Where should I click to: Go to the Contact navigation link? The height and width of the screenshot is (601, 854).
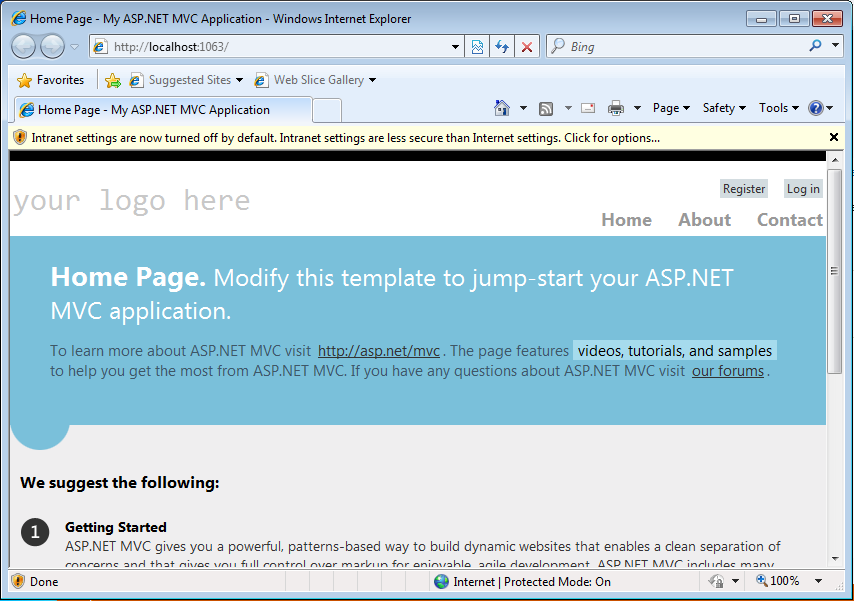coord(790,220)
